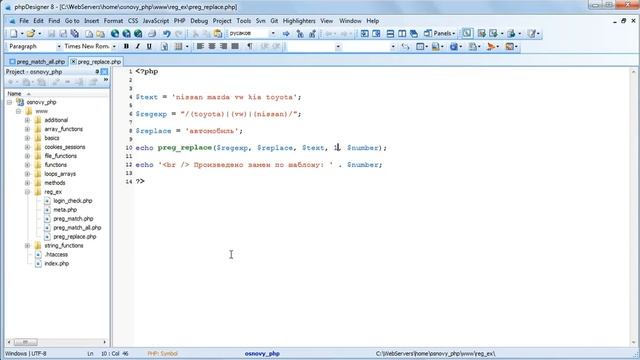Image resolution: width=640 pixels, height=360 pixels.
Task: Switch to the preg_match_all.php tab
Action: click(x=37, y=62)
